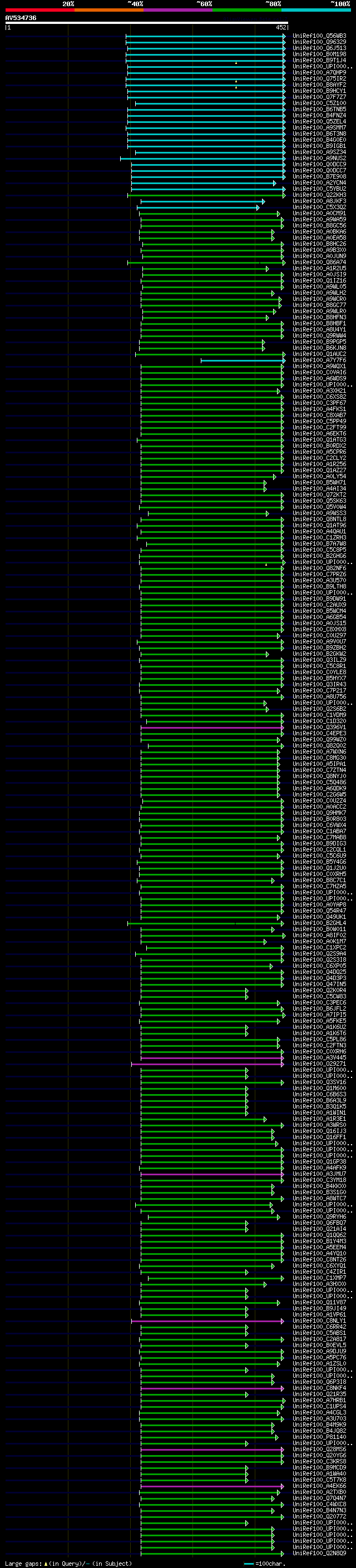Select the UniRef100_Q9RWW4 label
Screen dimensions: 356x1568
(319, 336)
